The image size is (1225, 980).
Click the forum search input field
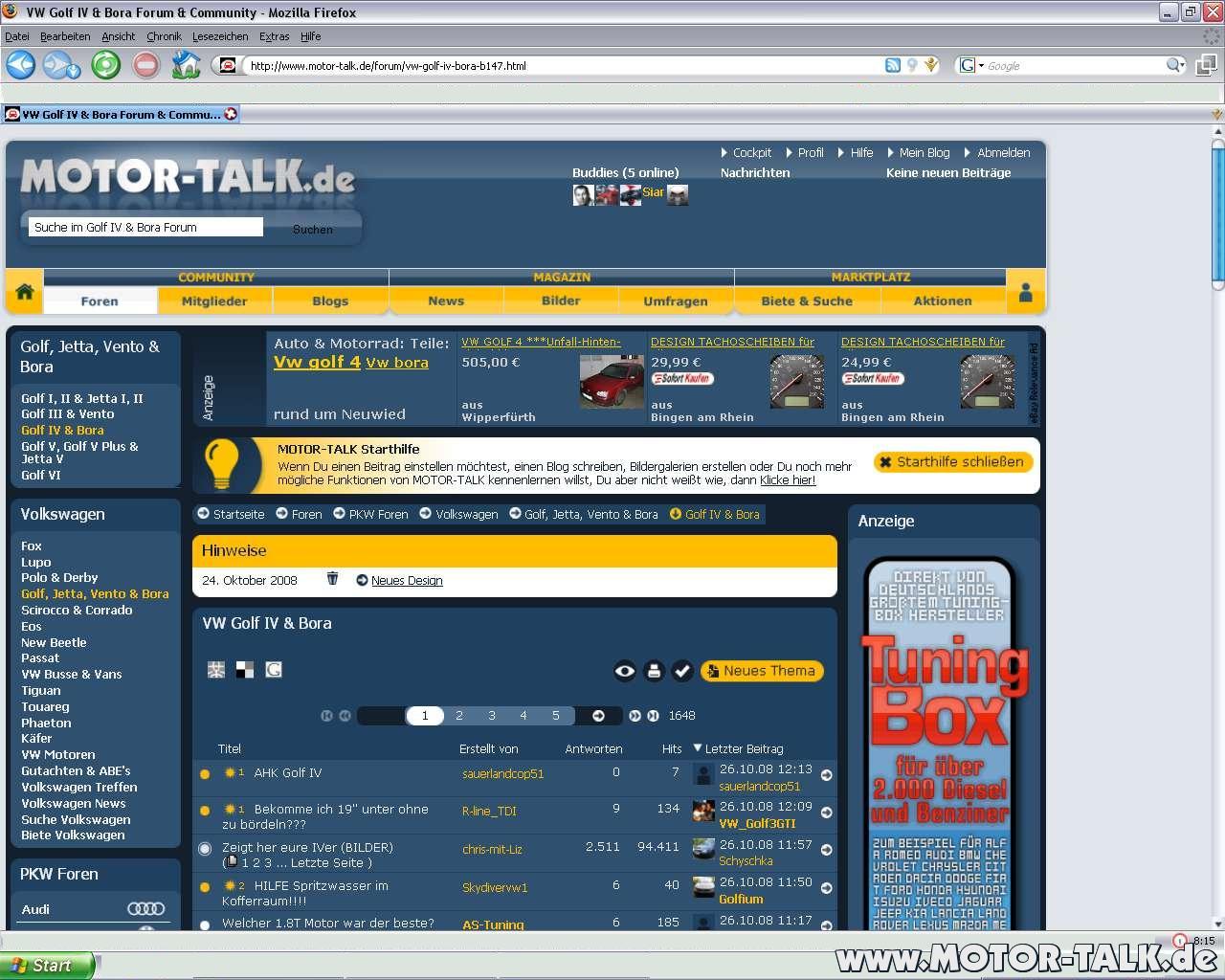[145, 227]
